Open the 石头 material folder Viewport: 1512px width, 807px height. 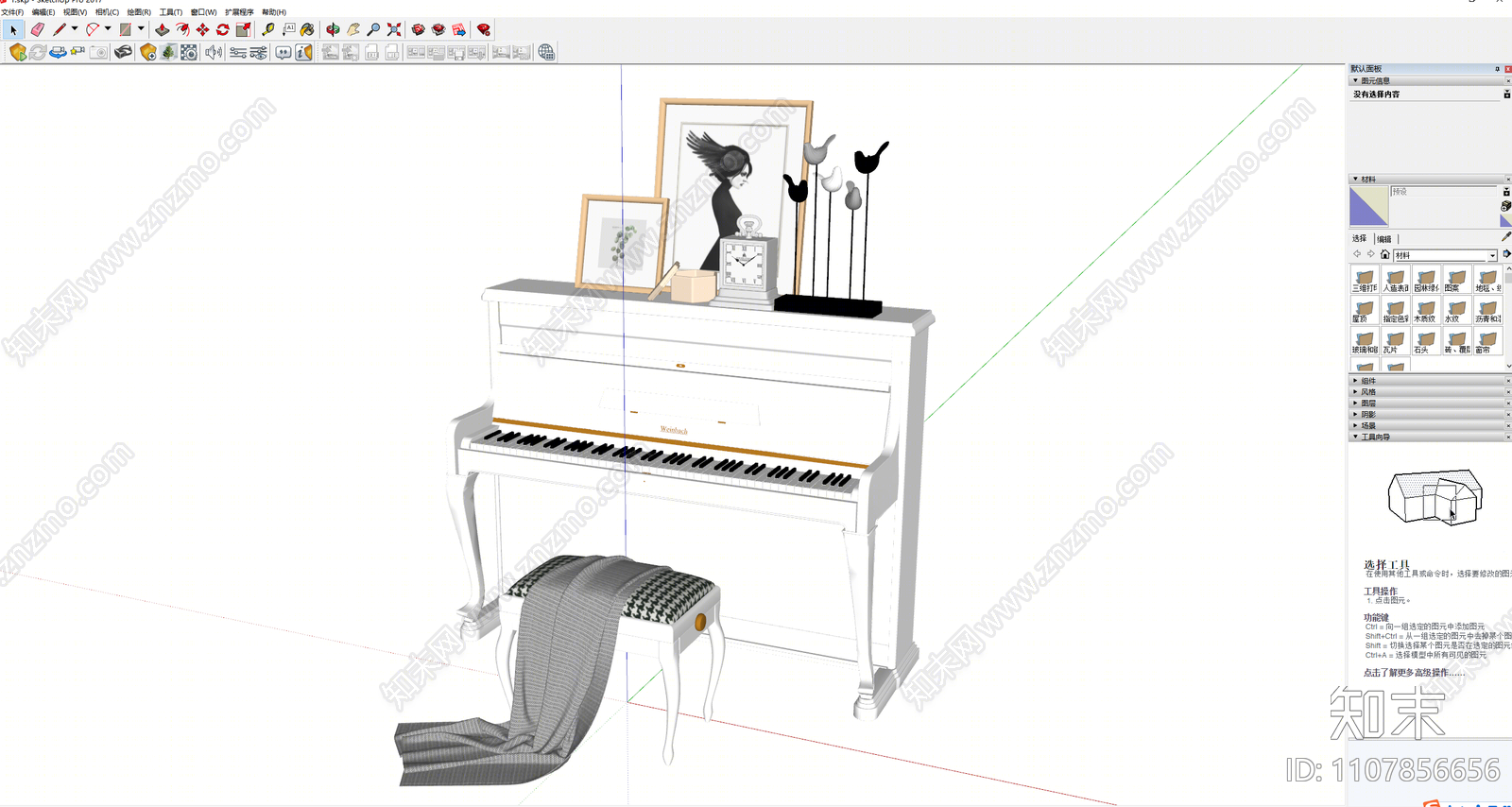(1425, 342)
